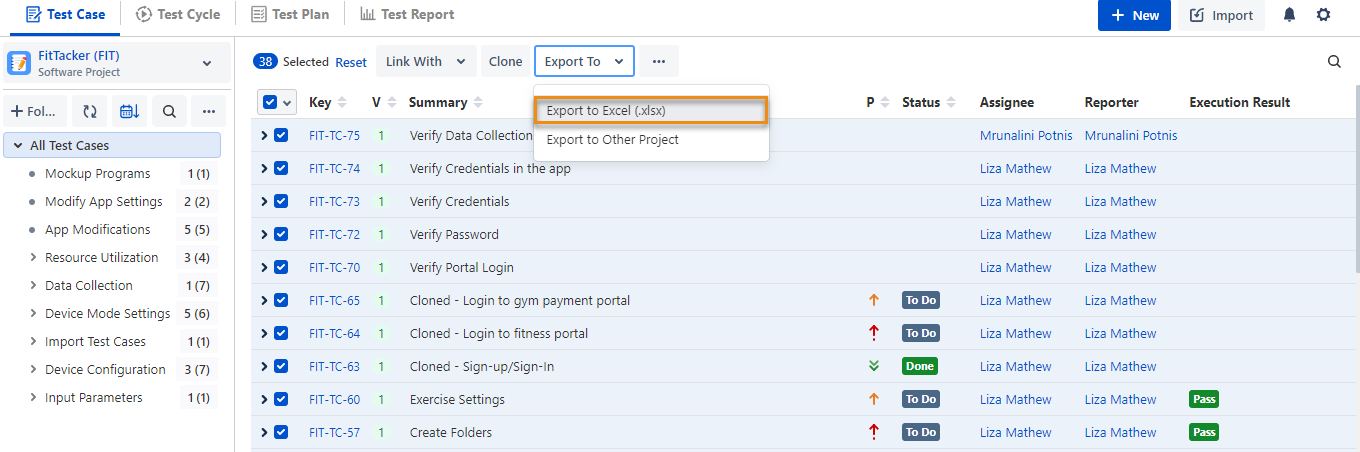
Task: Toggle the select-all header checkbox
Action: pos(271,102)
